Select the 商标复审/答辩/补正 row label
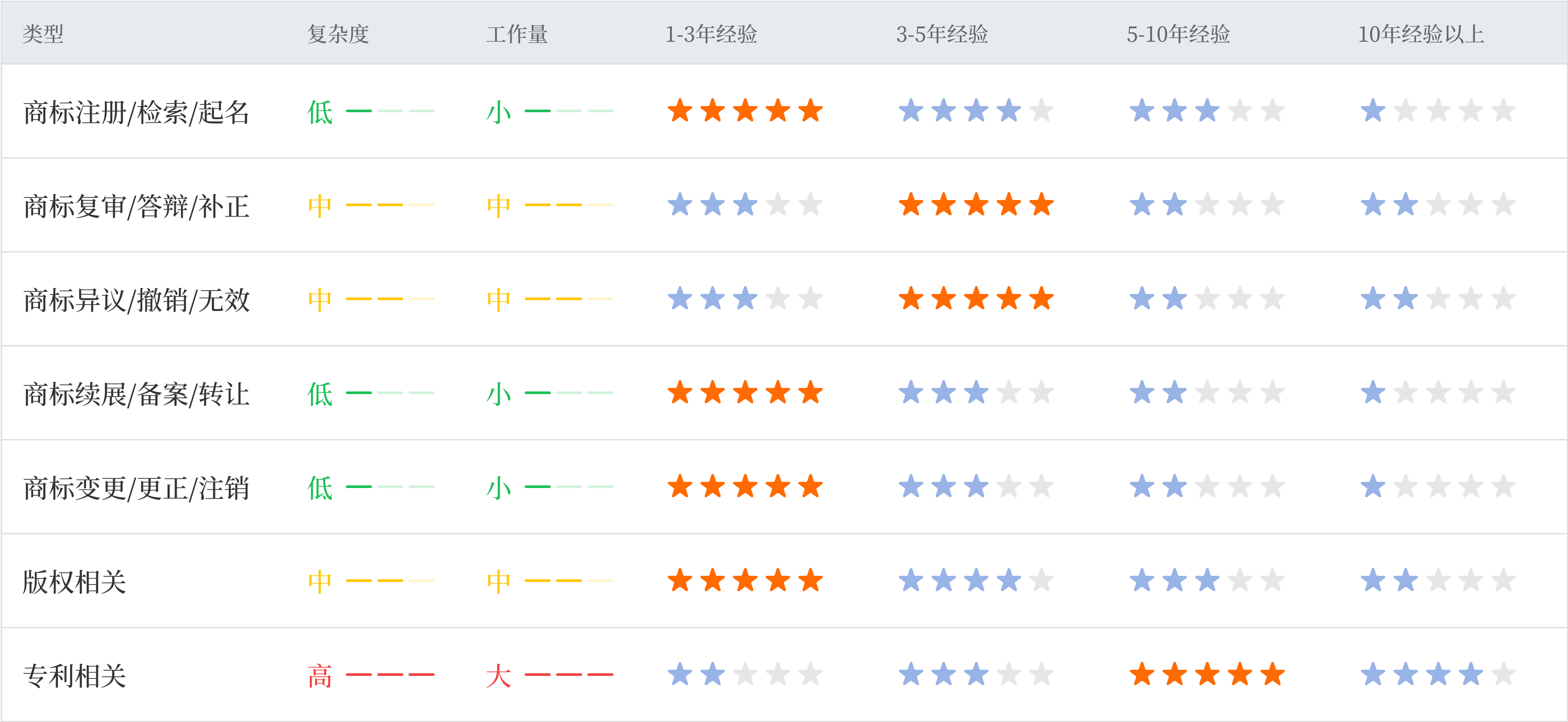This screenshot has height=722, width=1568. pos(136,206)
